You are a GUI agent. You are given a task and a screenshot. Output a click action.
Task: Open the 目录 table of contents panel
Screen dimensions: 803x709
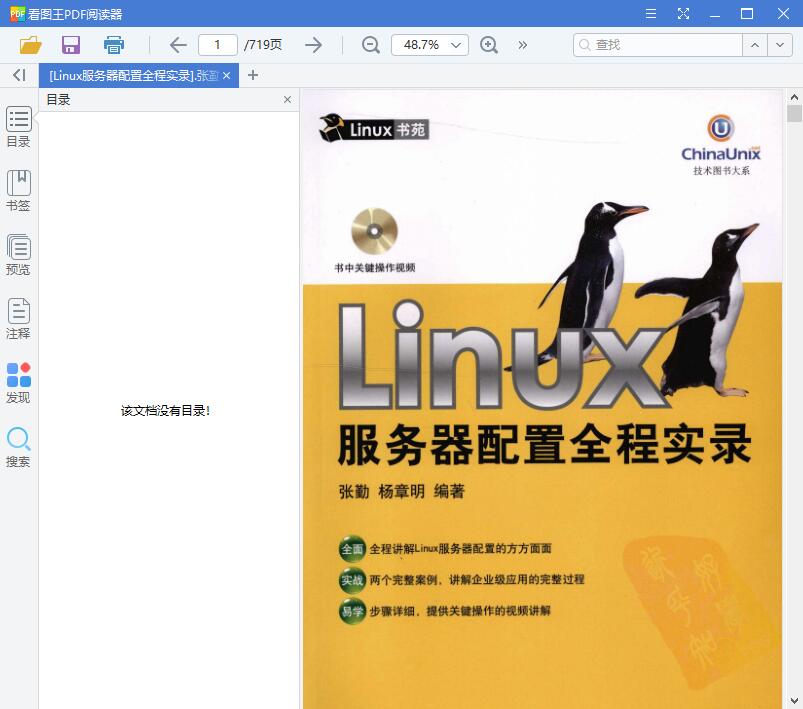18,127
